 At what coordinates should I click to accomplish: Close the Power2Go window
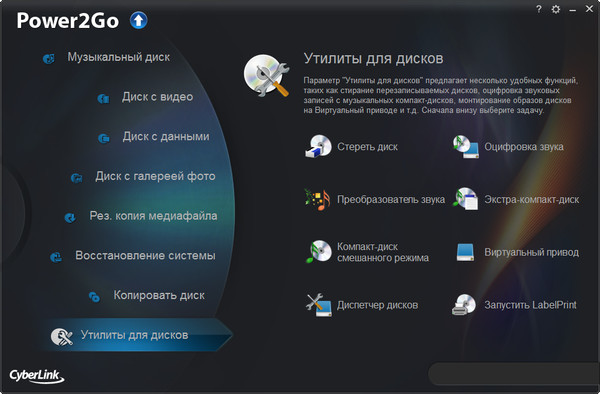pos(589,9)
